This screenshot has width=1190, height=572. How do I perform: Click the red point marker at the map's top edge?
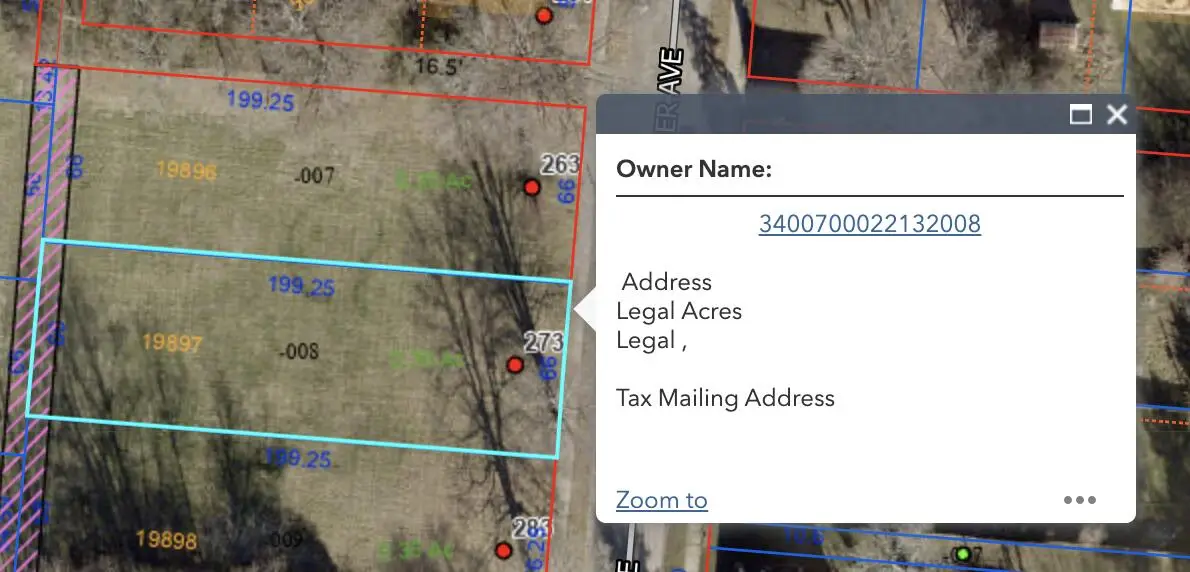click(x=544, y=15)
